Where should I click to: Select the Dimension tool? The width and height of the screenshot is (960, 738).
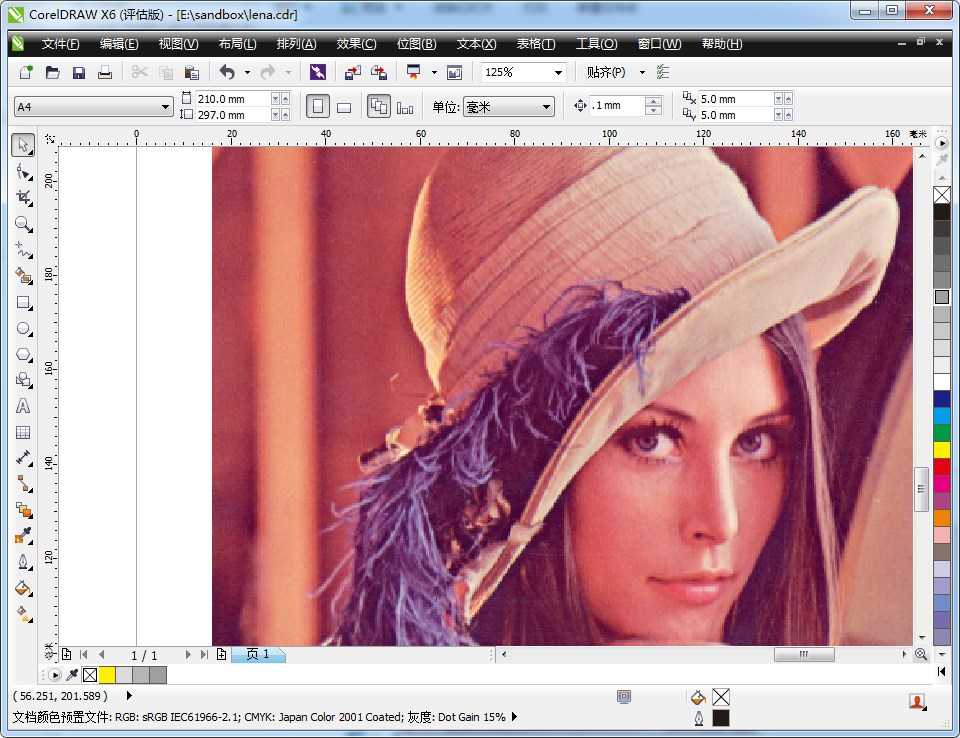[x=23, y=458]
